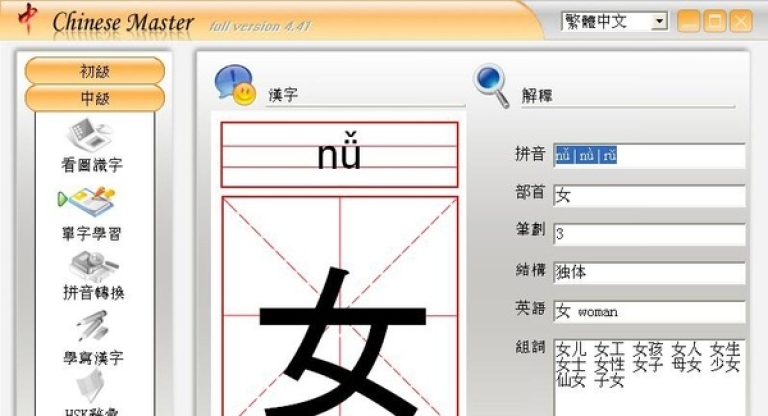
Task: Click the 拼音 field label
Action: coord(530,154)
